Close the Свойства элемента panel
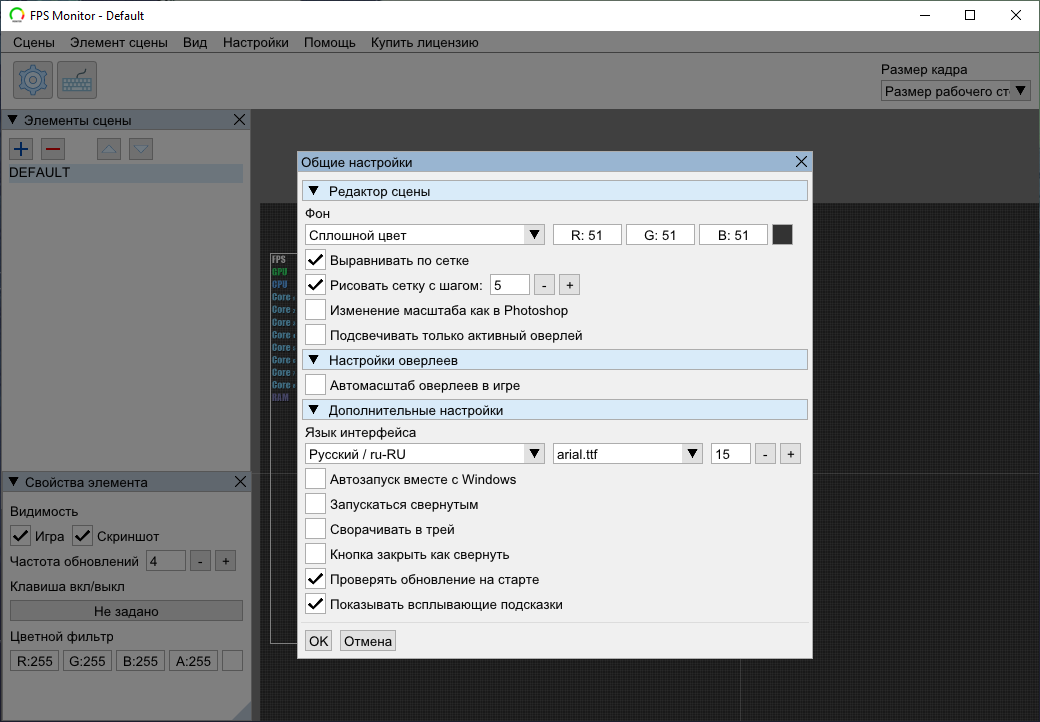 coord(240,482)
